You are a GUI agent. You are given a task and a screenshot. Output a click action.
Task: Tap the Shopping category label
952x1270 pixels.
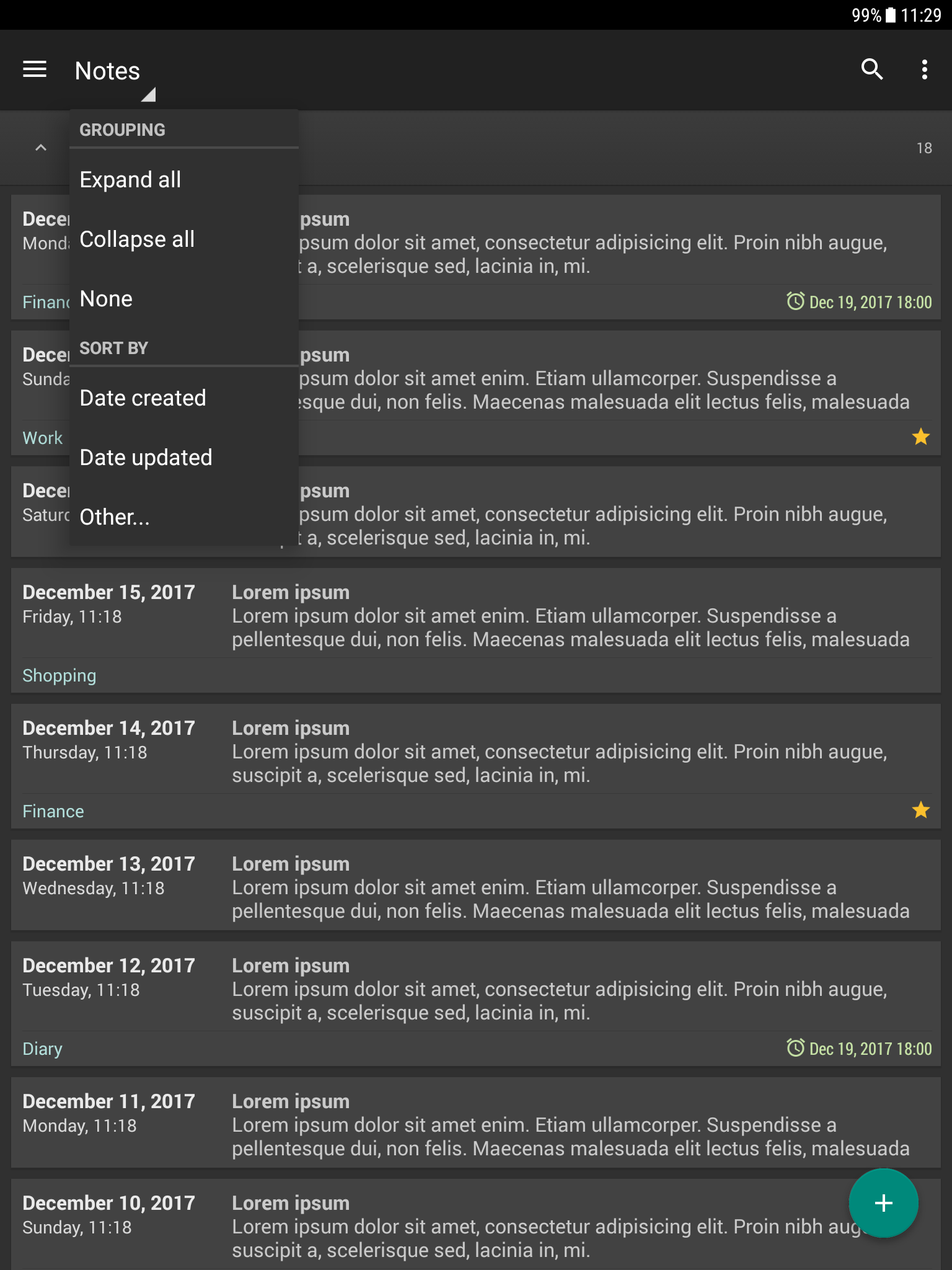point(59,675)
